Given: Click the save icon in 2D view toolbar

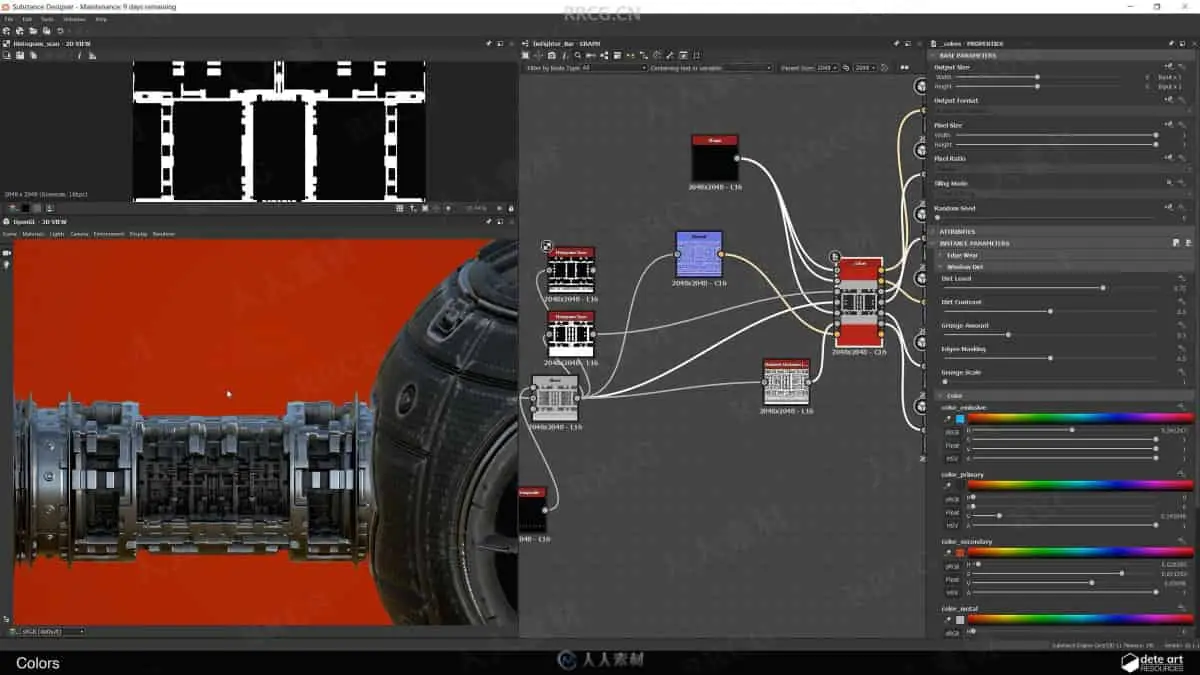Looking at the screenshot, I should [x=20, y=55].
